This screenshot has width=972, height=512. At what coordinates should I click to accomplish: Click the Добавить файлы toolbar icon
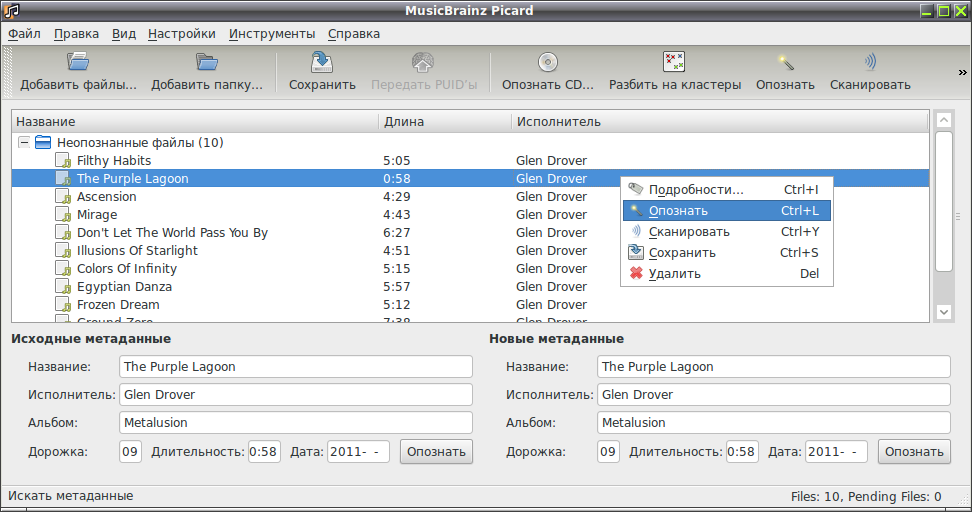click(x=78, y=61)
